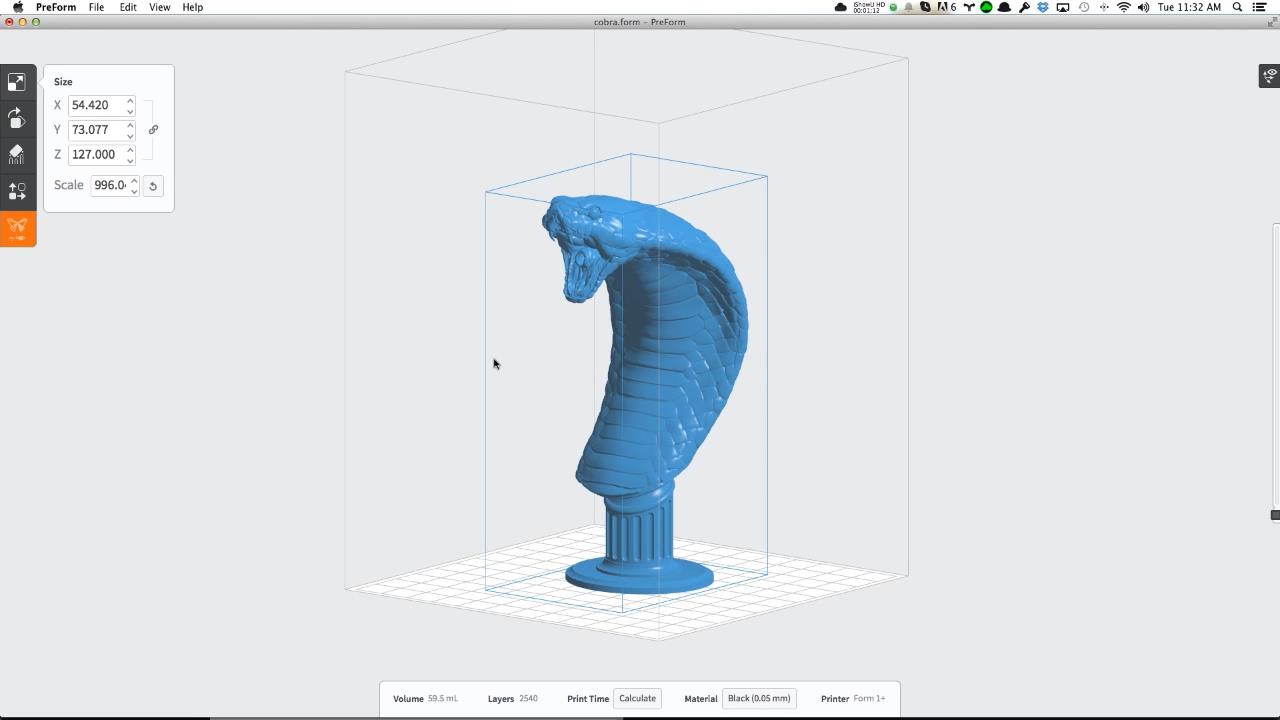Increase Y size with stepper up arrow

pyautogui.click(x=130, y=125)
